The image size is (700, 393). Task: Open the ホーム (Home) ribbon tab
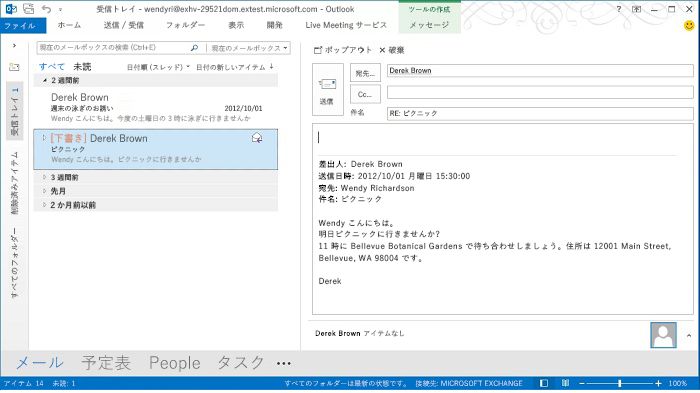[x=69, y=25]
